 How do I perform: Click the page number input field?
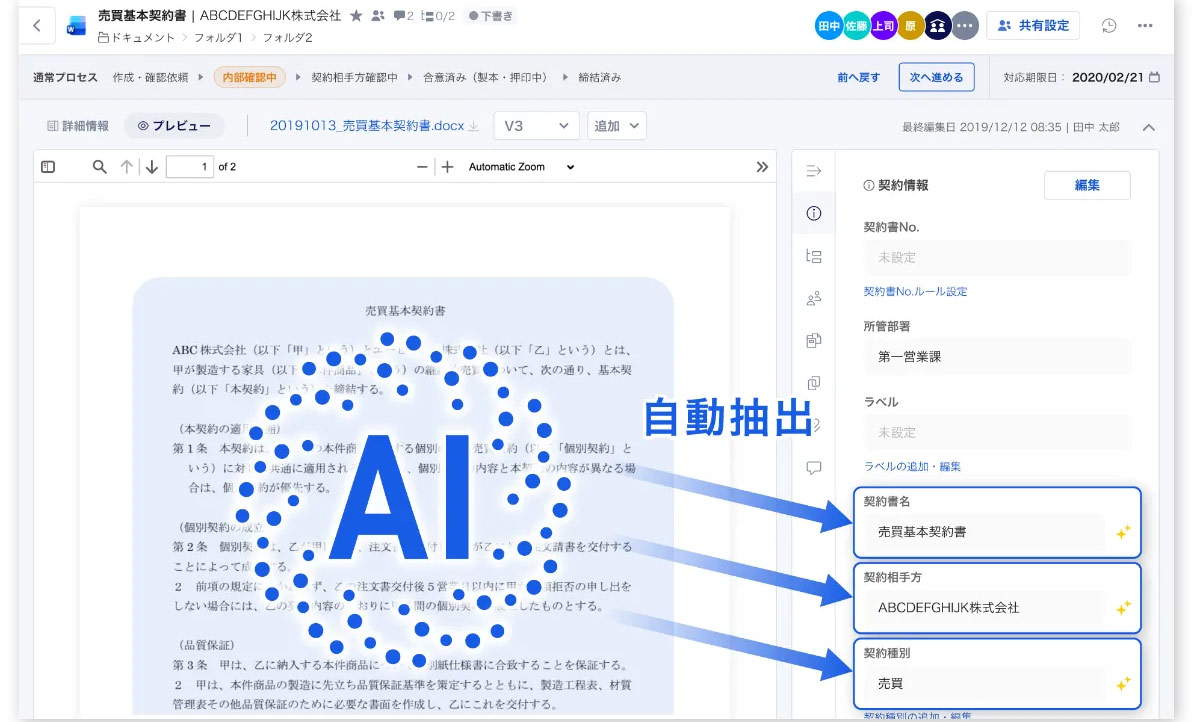[190, 167]
